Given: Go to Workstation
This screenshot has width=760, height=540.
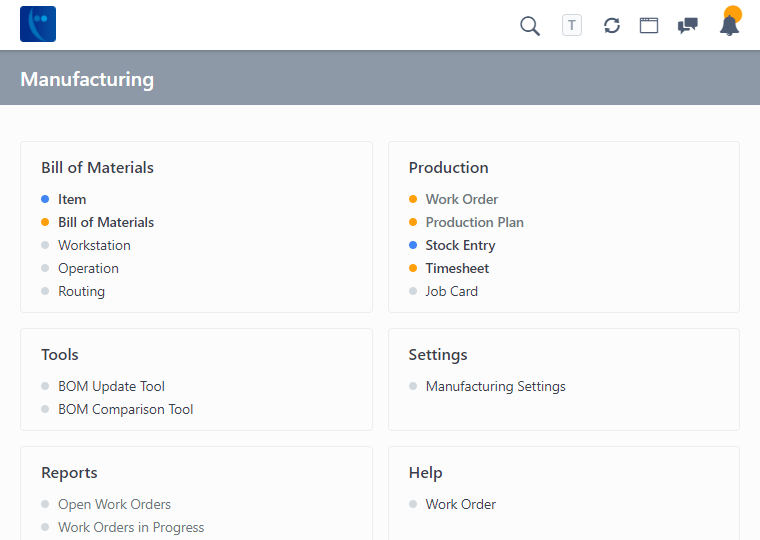Looking at the screenshot, I should pos(94,245).
